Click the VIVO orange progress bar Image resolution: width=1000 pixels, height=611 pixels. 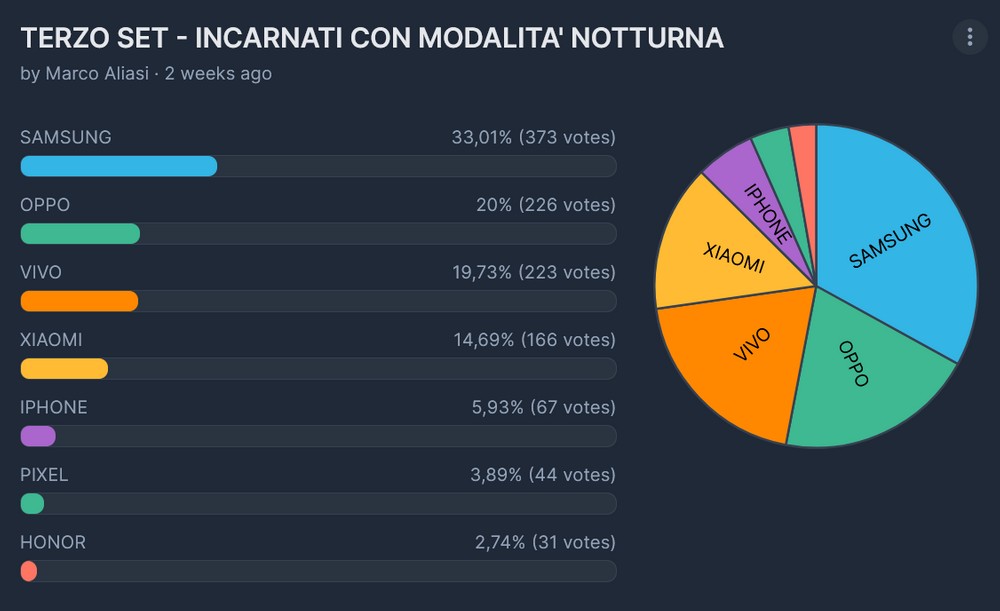click(79, 301)
